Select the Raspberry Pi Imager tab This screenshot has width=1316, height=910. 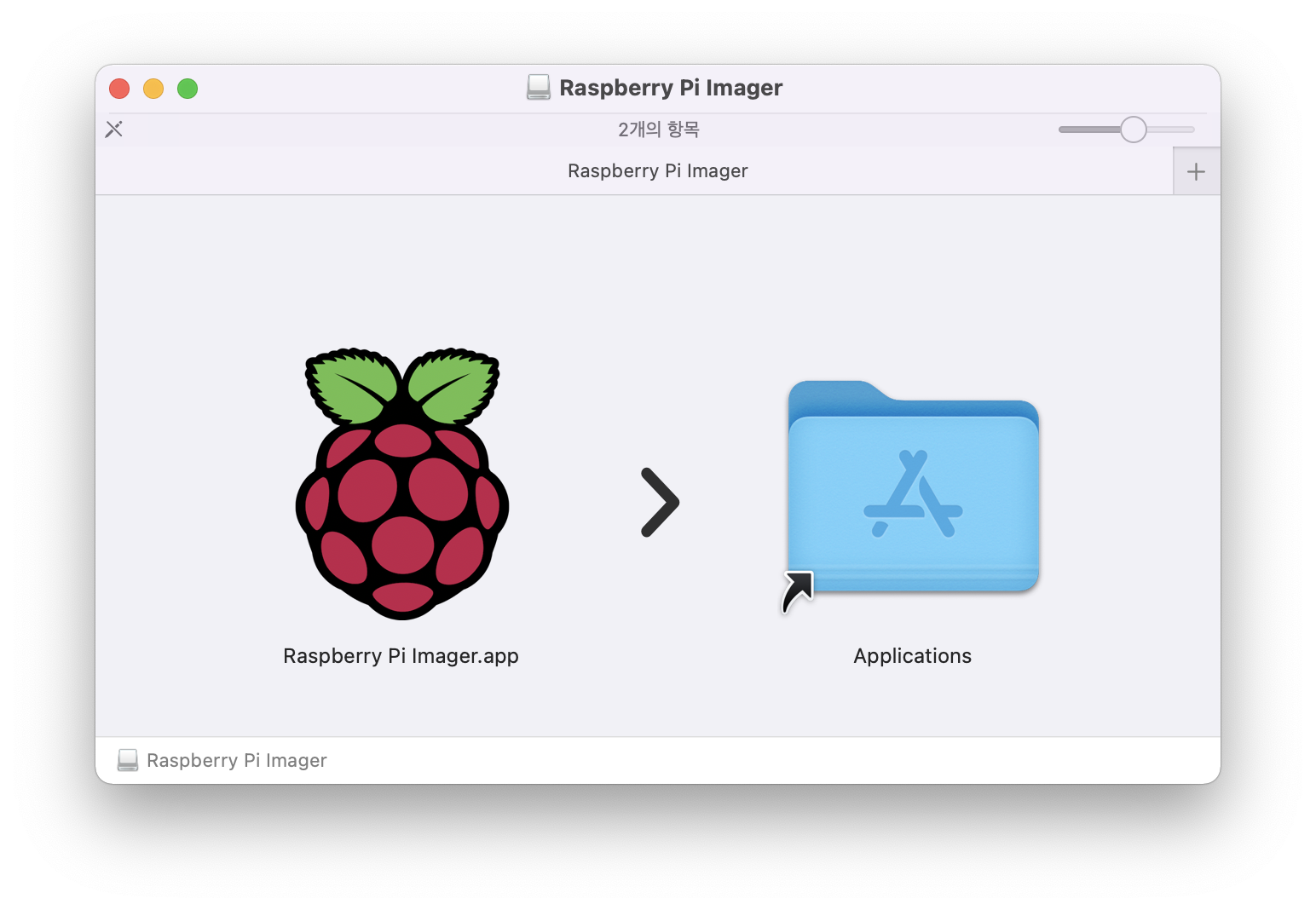[634, 171]
